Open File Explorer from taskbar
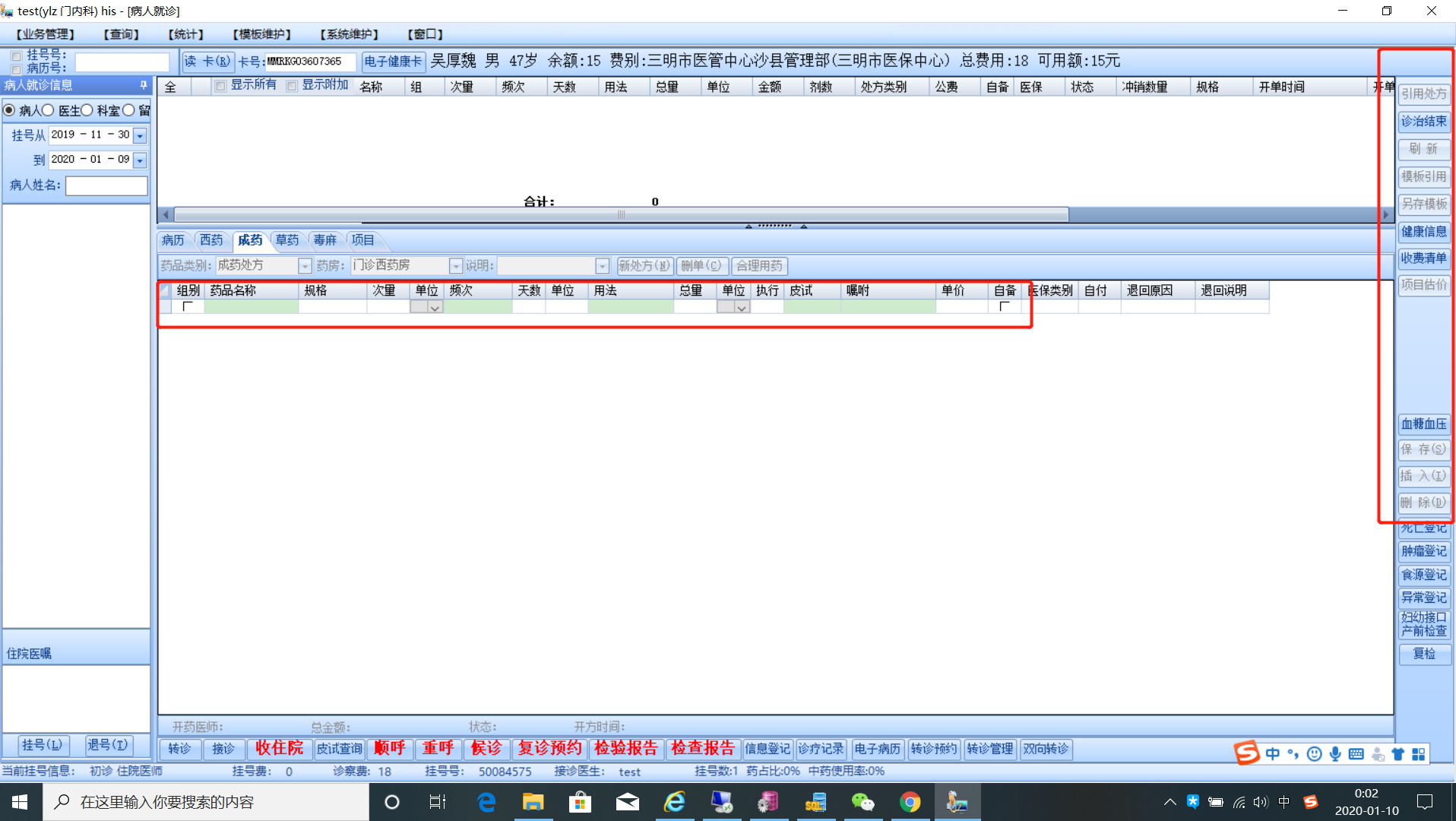The width and height of the screenshot is (1456, 821). (533, 802)
